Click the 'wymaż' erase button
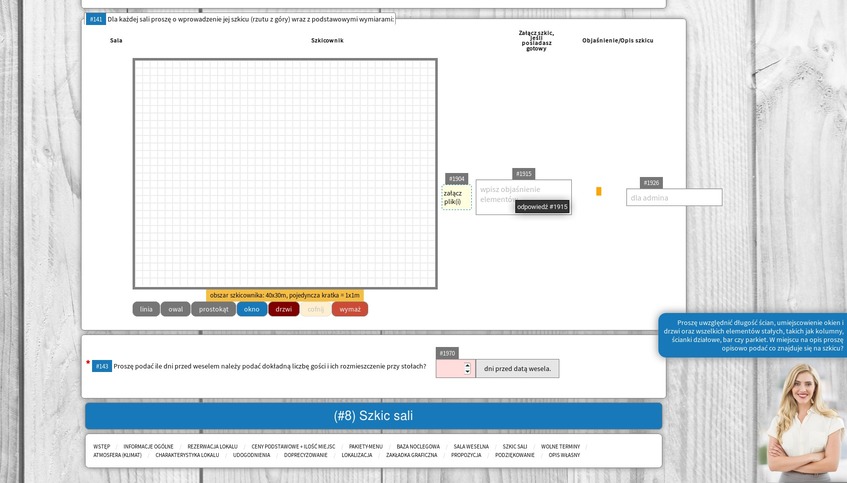 (x=350, y=309)
